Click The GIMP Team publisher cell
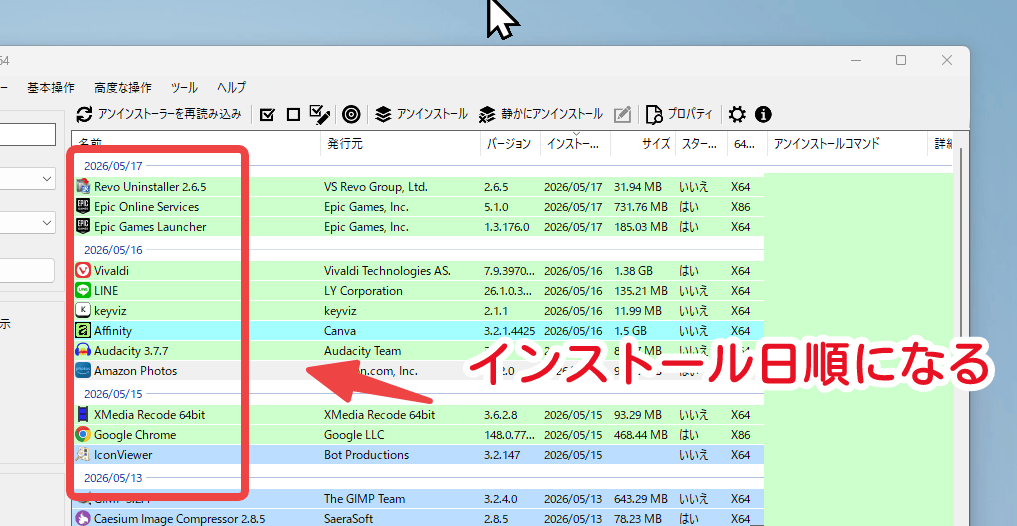The image size is (1017, 526). point(365,499)
